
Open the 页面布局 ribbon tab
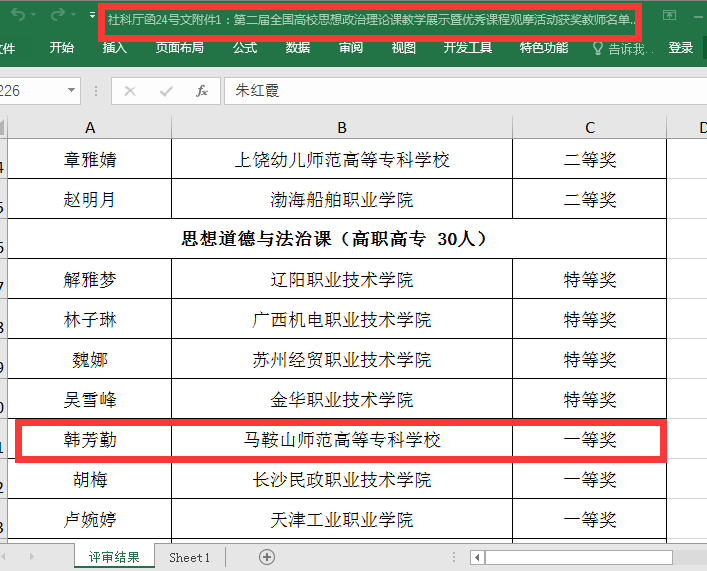point(179,47)
